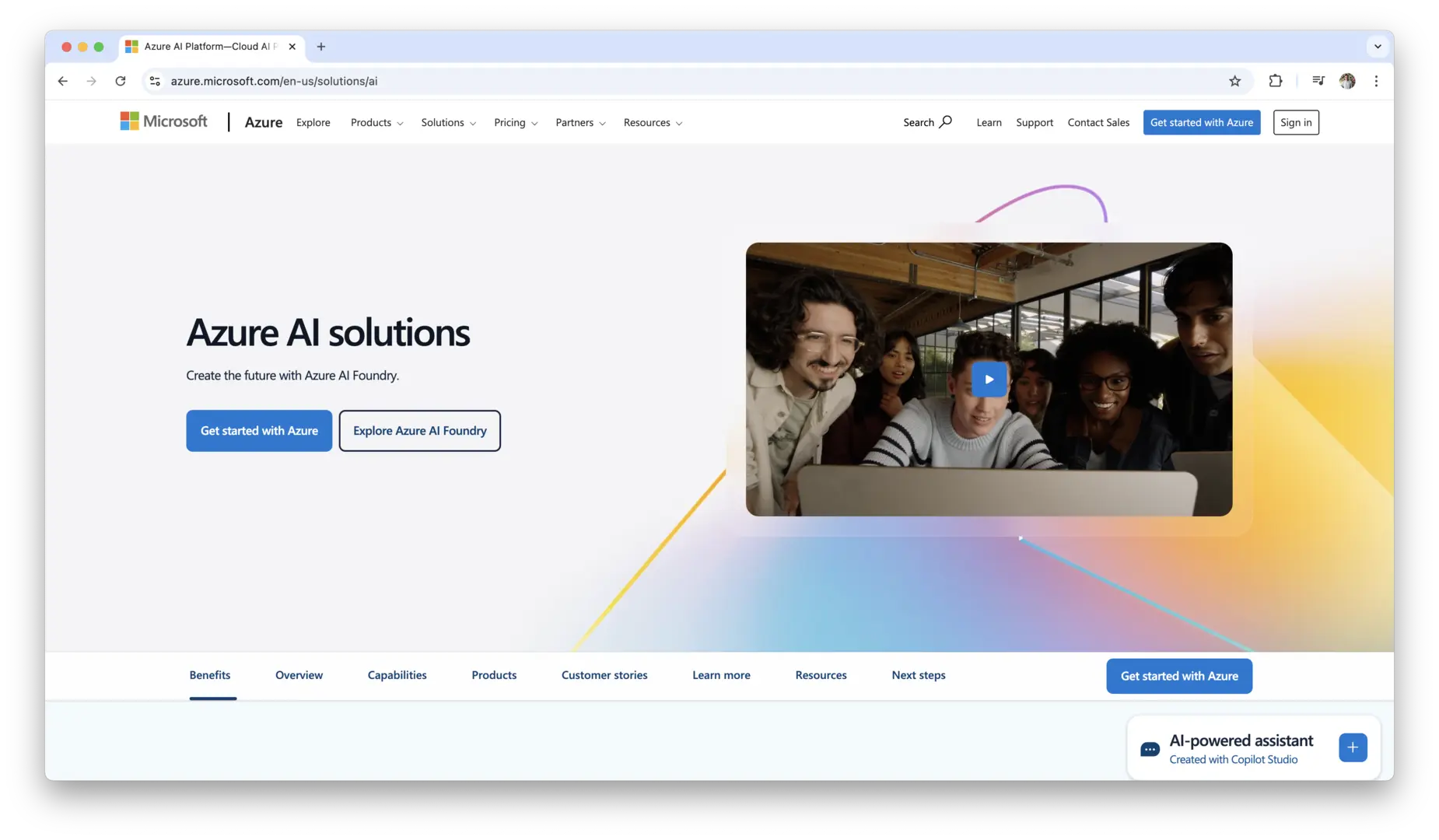Select the Learn more section tab
Image resolution: width=1439 pixels, height=840 pixels.
[x=721, y=675]
